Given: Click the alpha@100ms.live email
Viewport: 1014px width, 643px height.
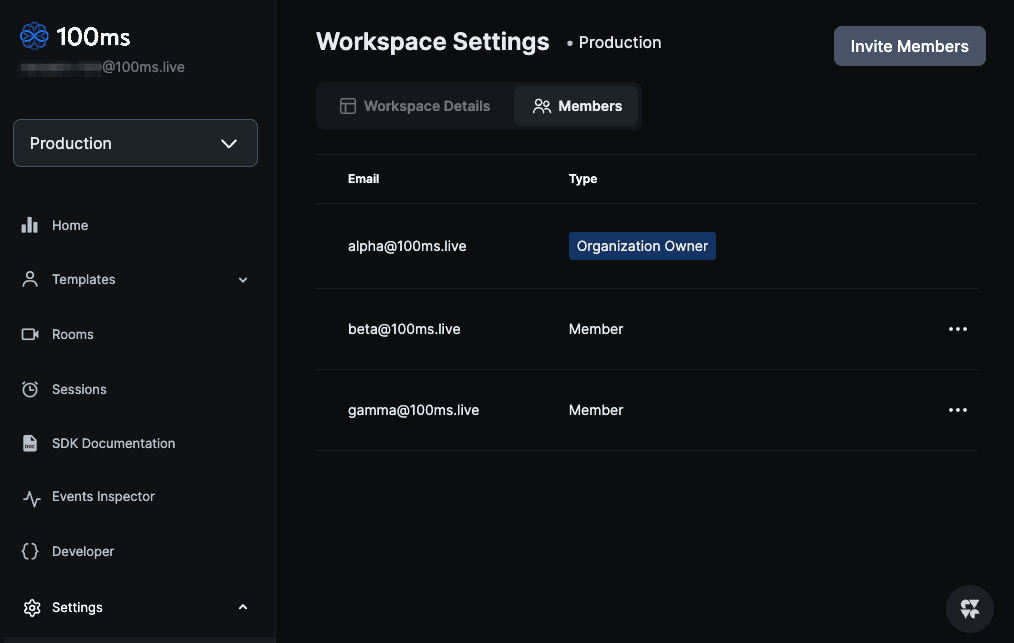Looking at the screenshot, I should tap(407, 246).
